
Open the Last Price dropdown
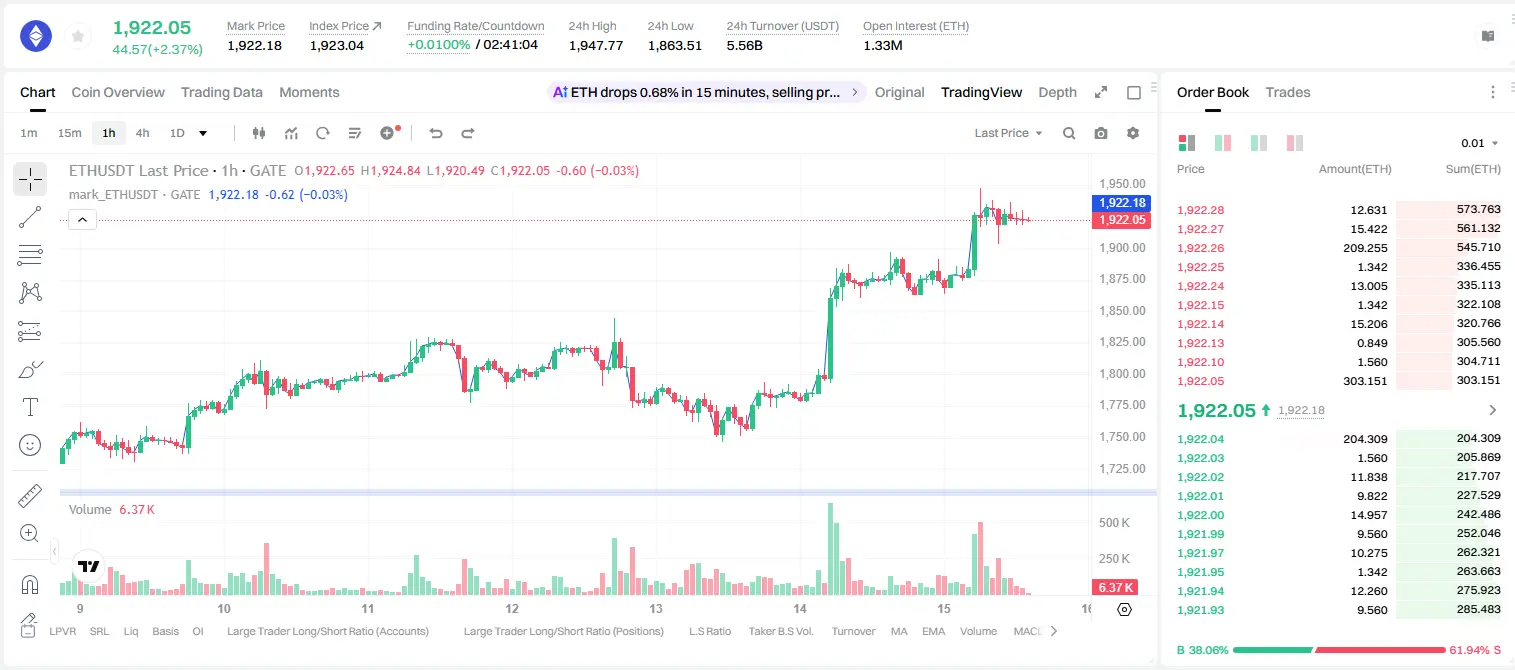[1008, 133]
